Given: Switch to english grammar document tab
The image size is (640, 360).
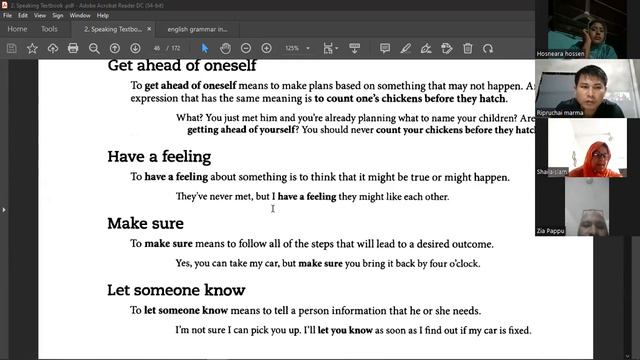Looking at the screenshot, I should [198, 29].
